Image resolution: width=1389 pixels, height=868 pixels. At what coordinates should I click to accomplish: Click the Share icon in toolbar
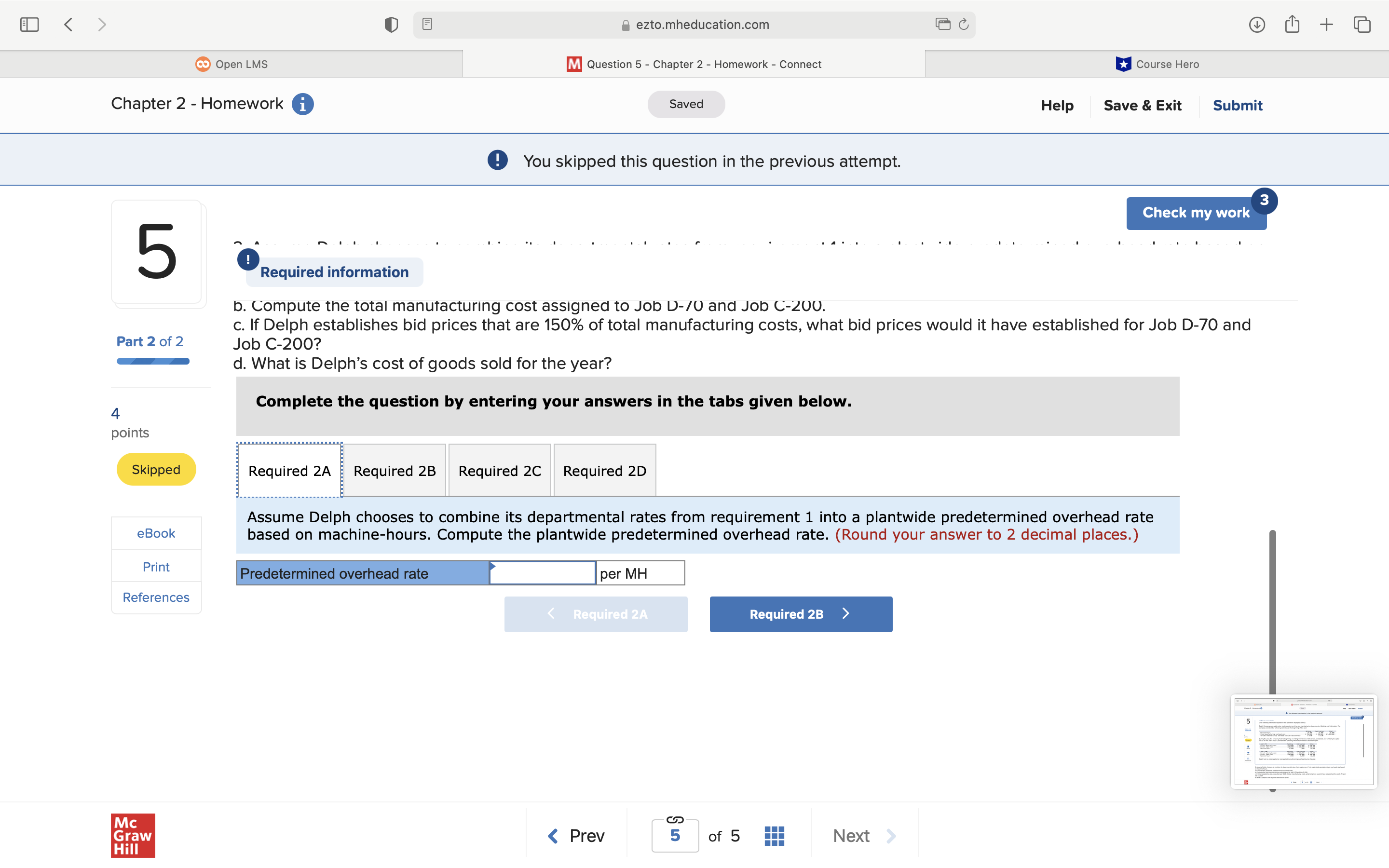[x=1292, y=24]
